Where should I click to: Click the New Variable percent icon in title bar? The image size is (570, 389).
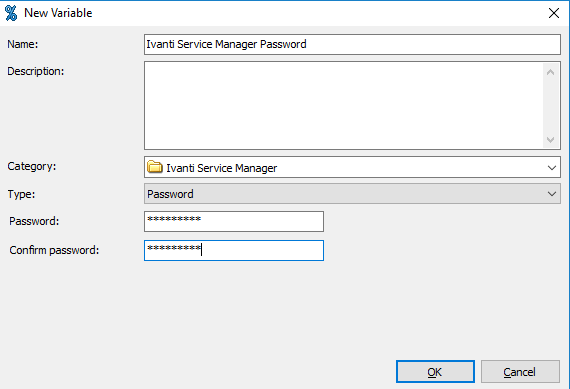[11, 13]
